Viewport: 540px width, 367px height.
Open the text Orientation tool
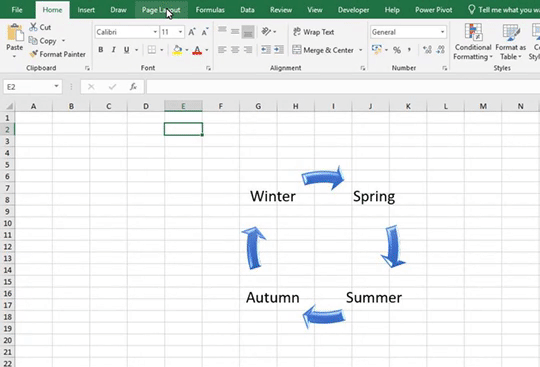click(x=266, y=32)
